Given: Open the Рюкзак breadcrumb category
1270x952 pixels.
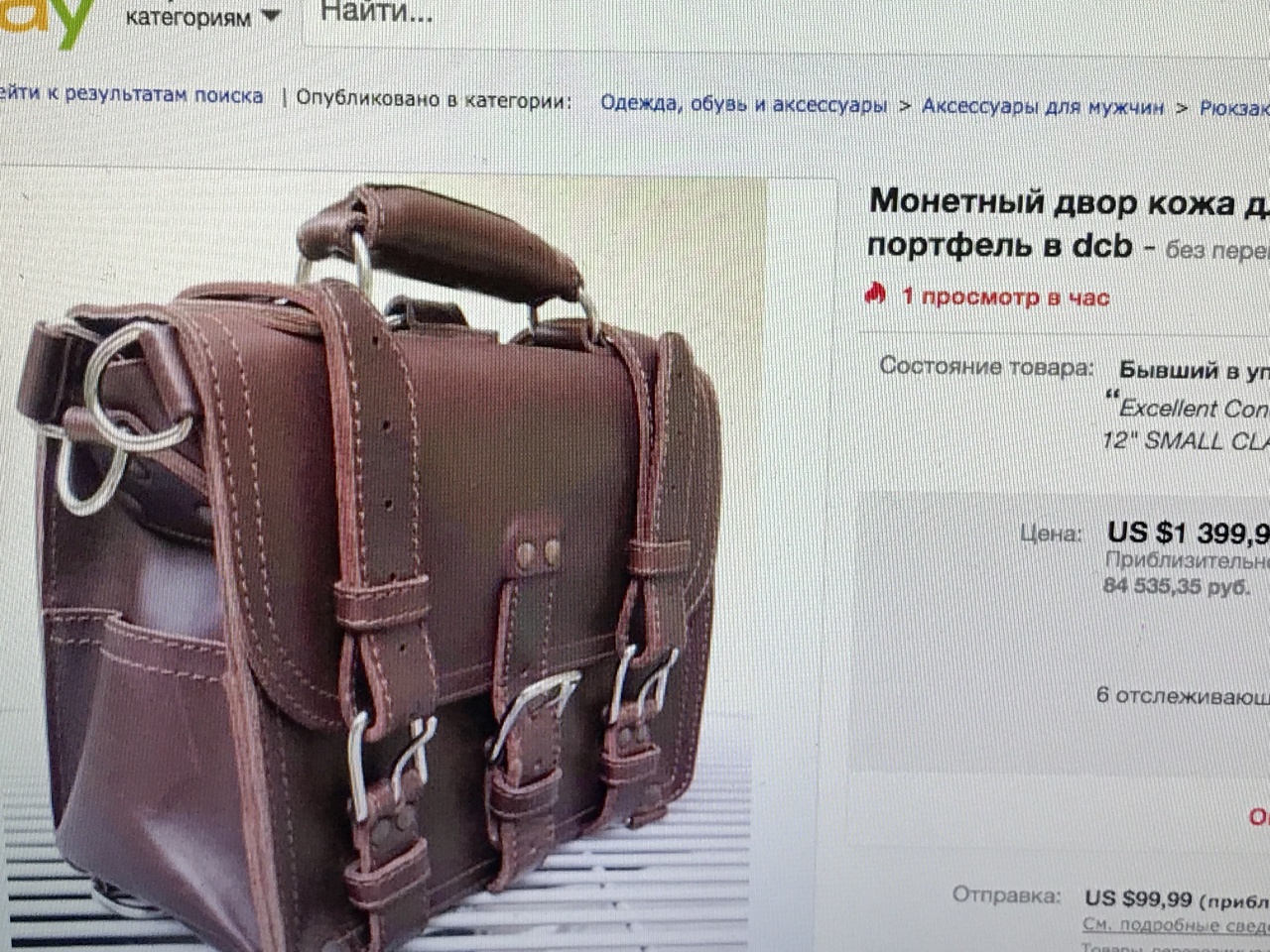Looking at the screenshot, I should pos(1234,107).
